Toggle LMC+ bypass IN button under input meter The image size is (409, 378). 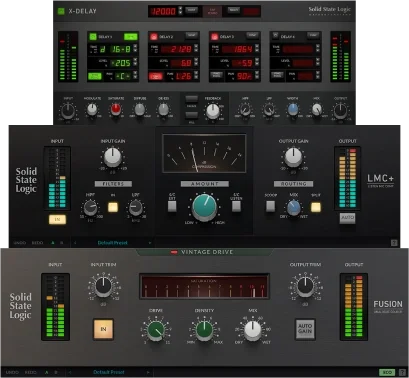[x=57, y=219]
